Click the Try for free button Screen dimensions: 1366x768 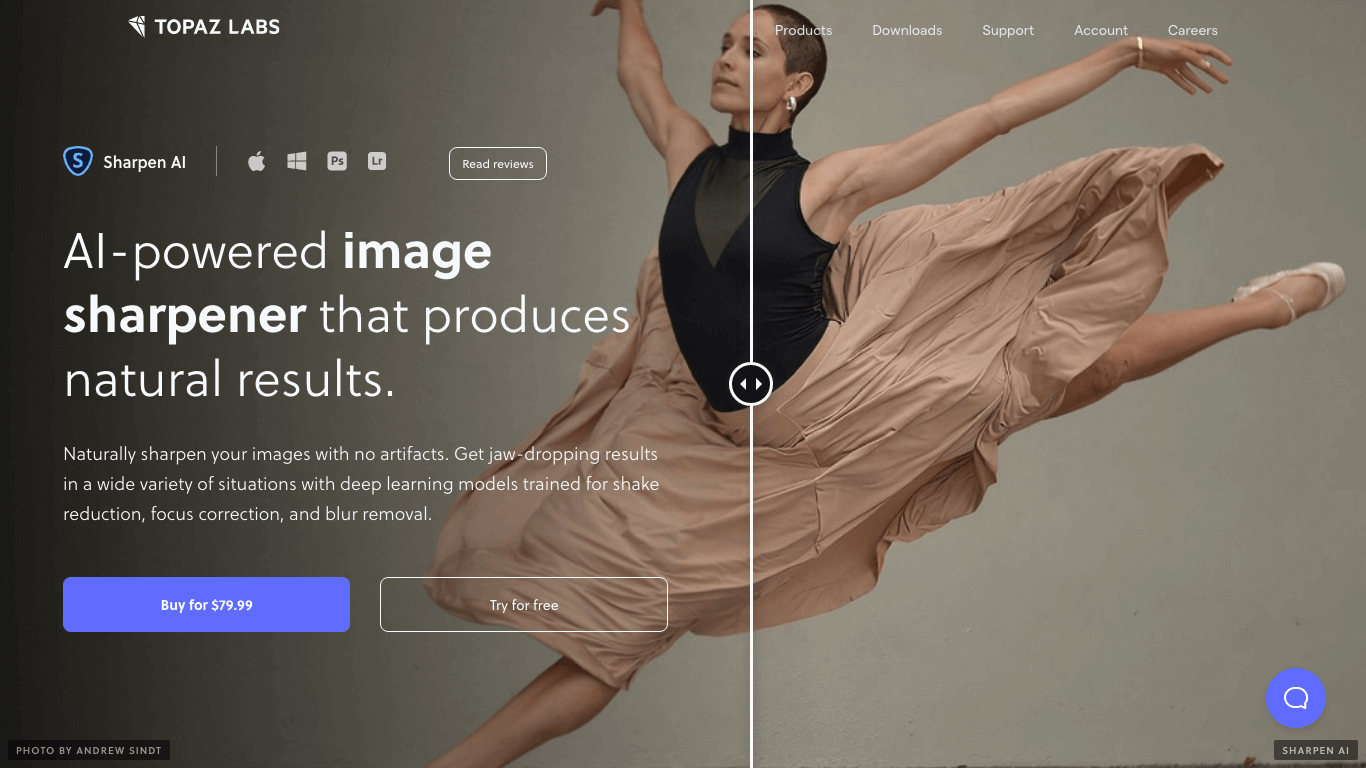tap(524, 605)
